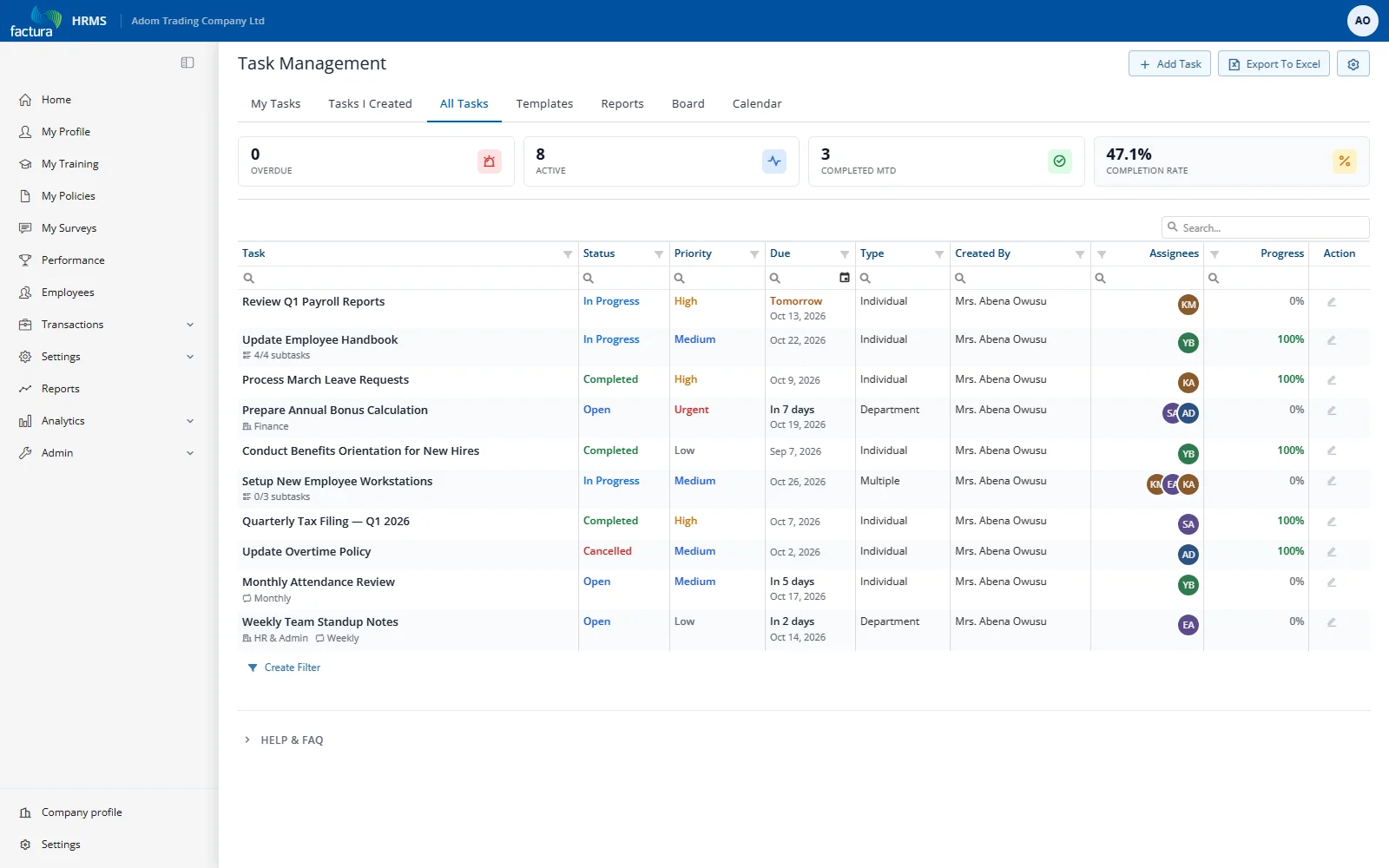Click Export To Excel button

click(x=1274, y=64)
